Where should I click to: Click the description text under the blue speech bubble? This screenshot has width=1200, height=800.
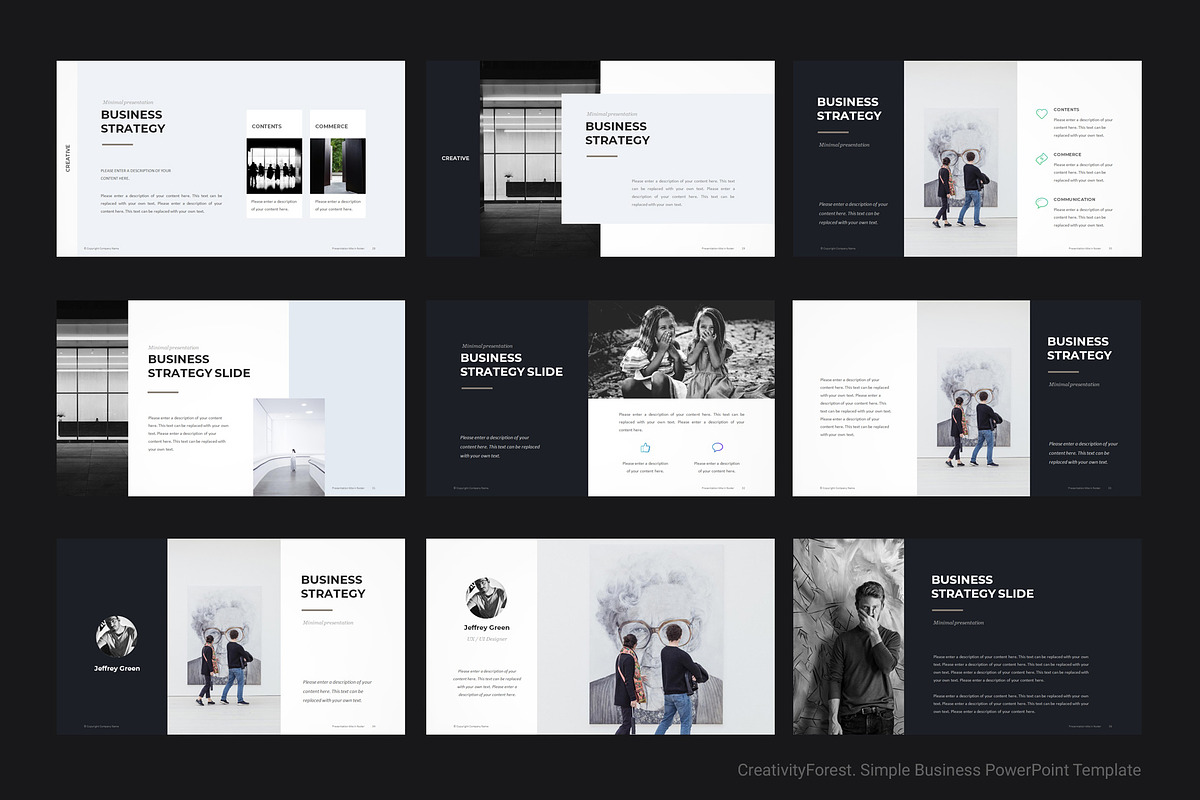click(x=717, y=467)
